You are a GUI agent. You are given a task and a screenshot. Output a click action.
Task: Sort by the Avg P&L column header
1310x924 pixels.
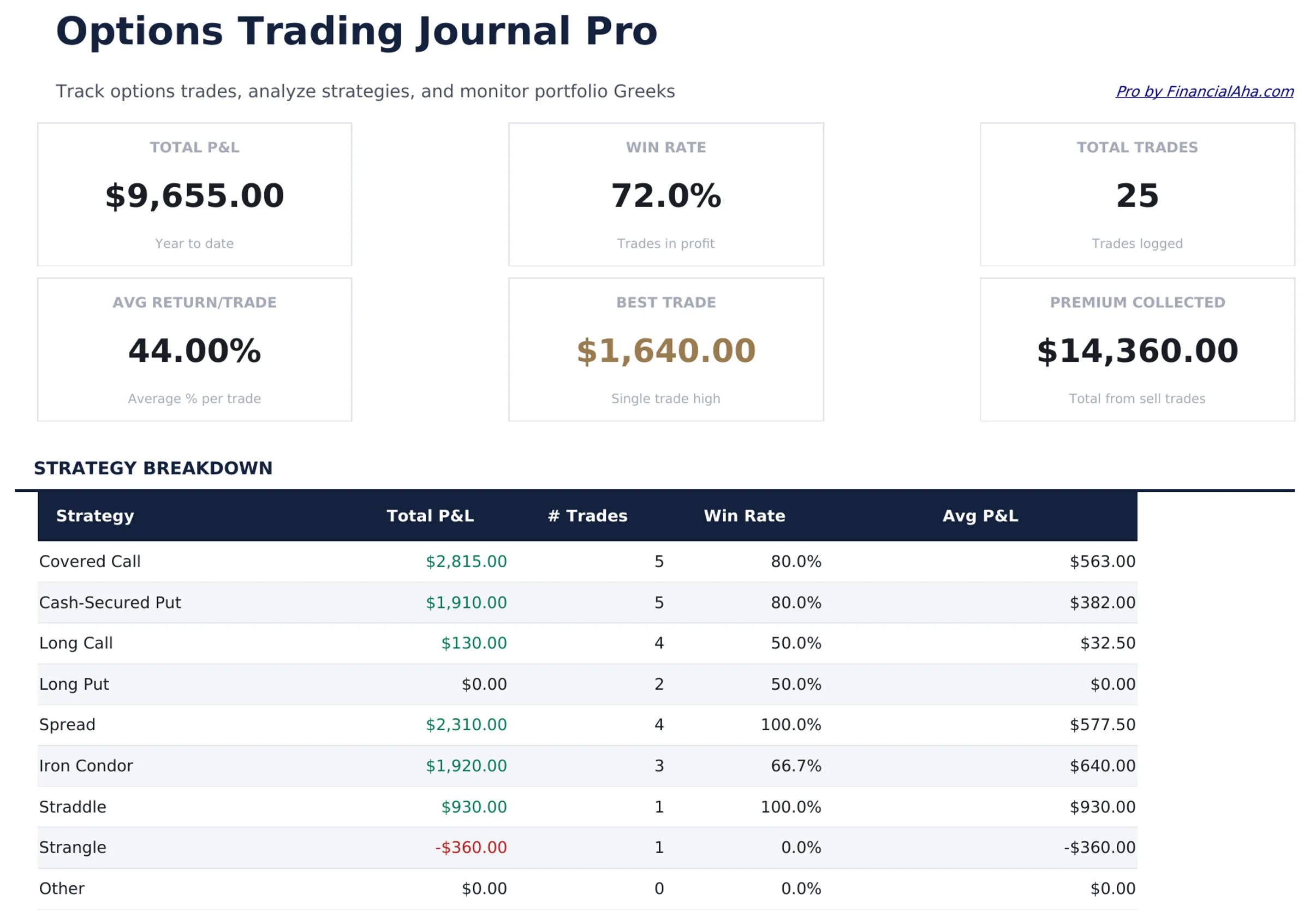point(980,515)
